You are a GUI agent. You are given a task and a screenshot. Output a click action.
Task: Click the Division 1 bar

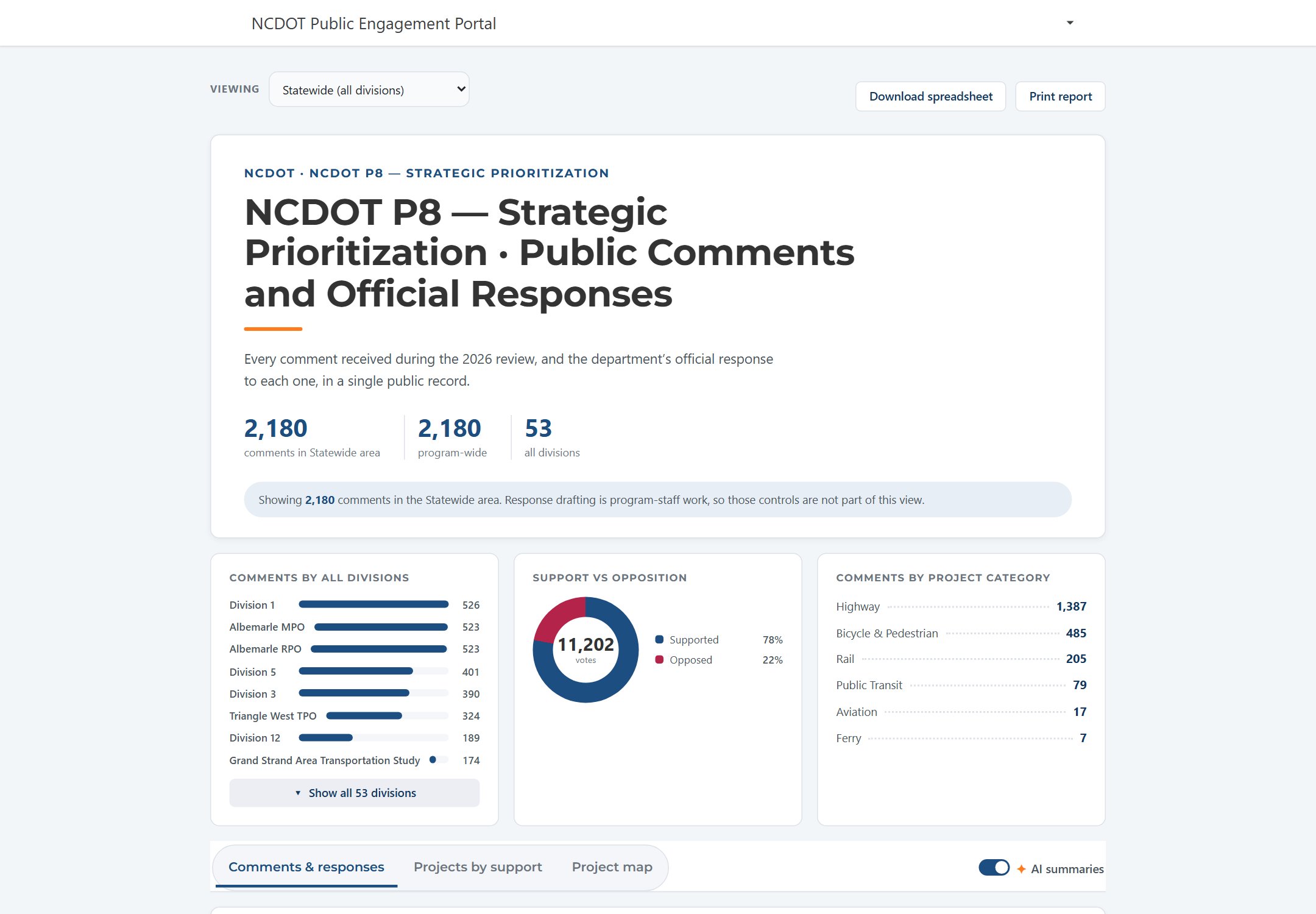point(373,604)
